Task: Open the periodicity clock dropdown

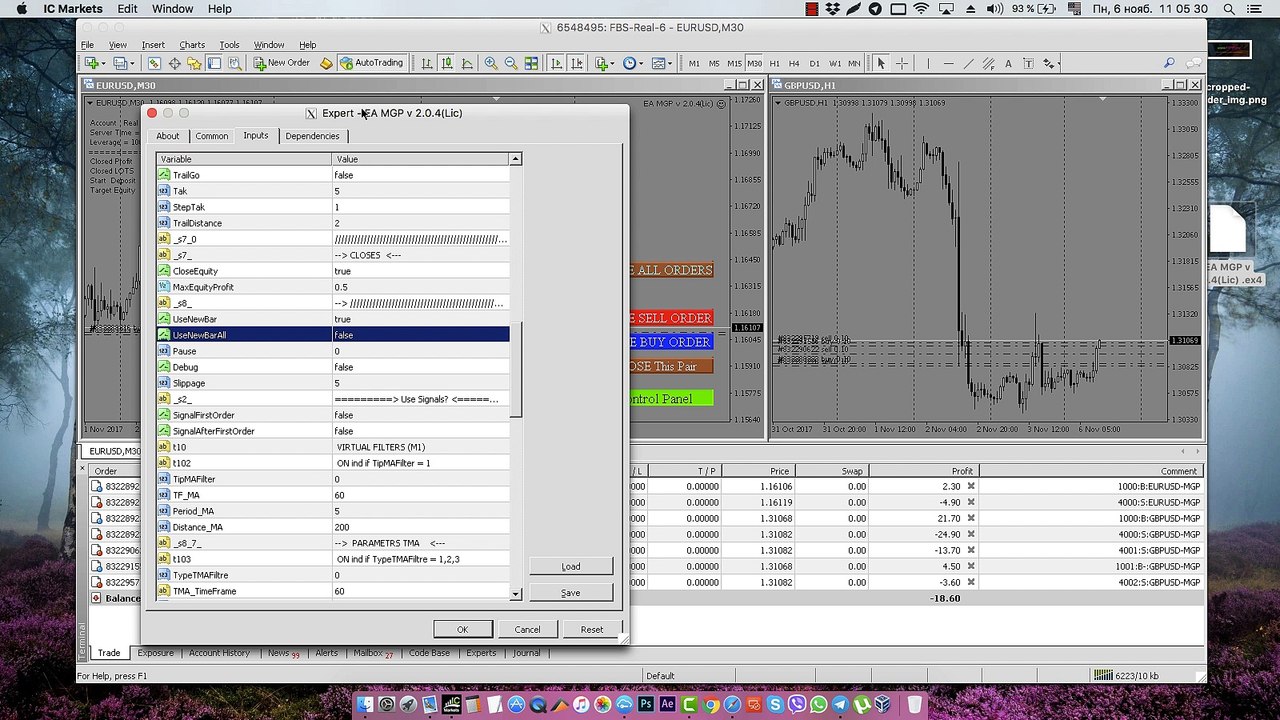Action: (633, 63)
